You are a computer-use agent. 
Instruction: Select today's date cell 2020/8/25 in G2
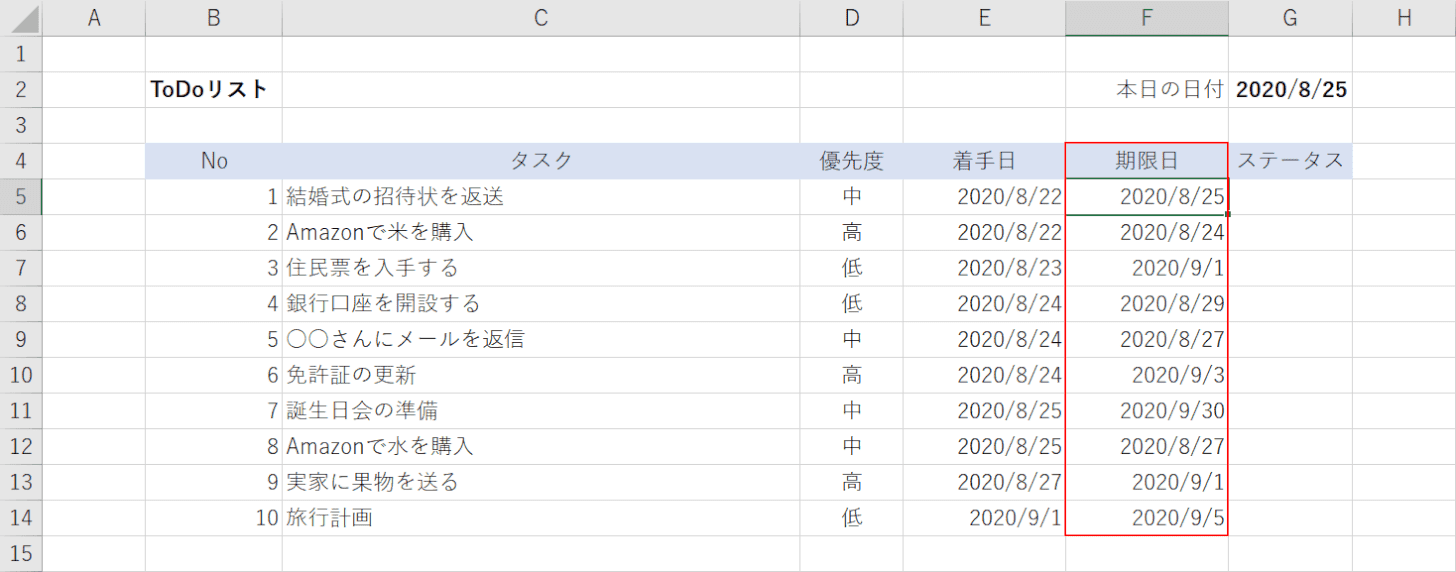point(1291,90)
